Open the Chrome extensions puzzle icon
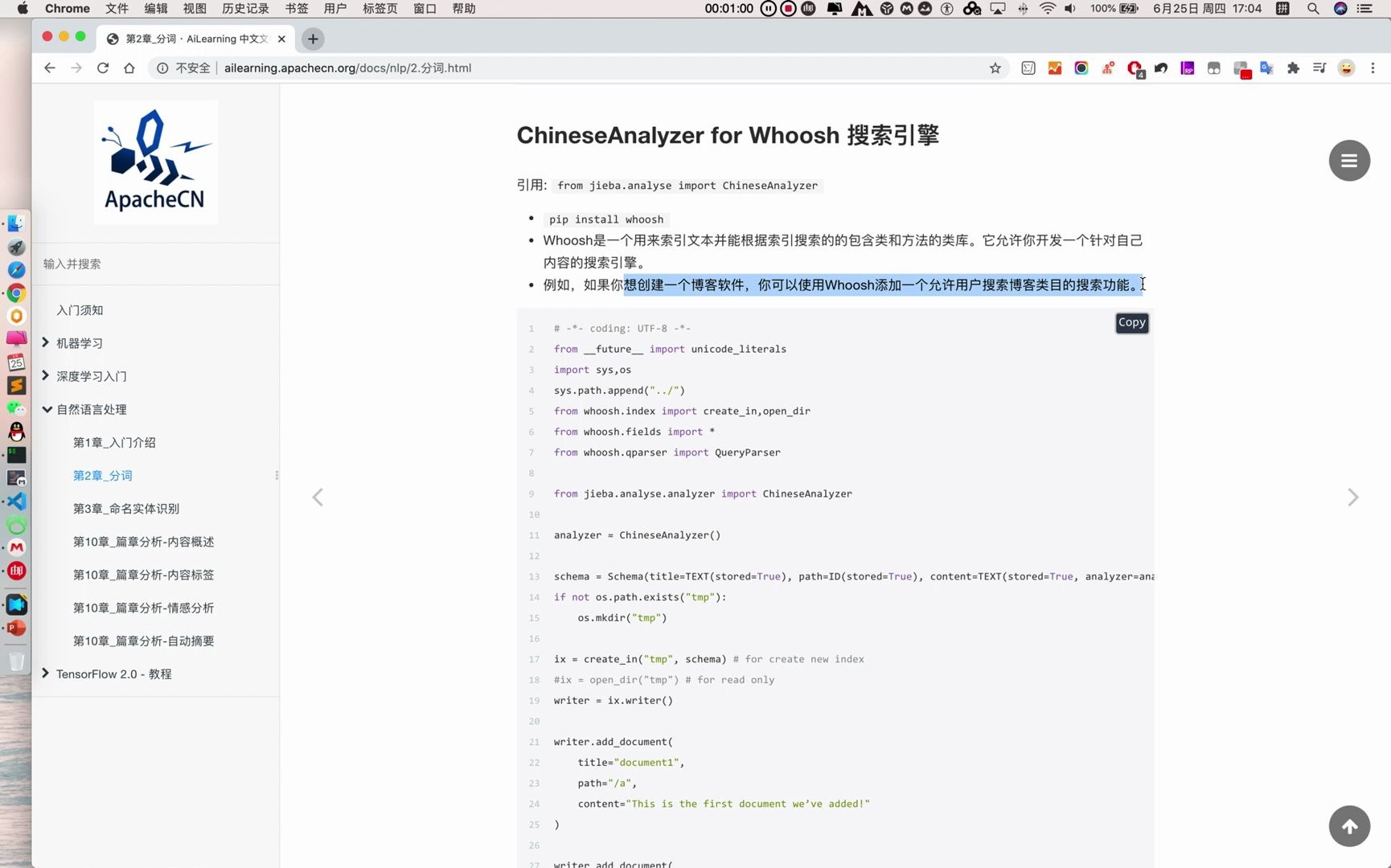 (x=1293, y=68)
